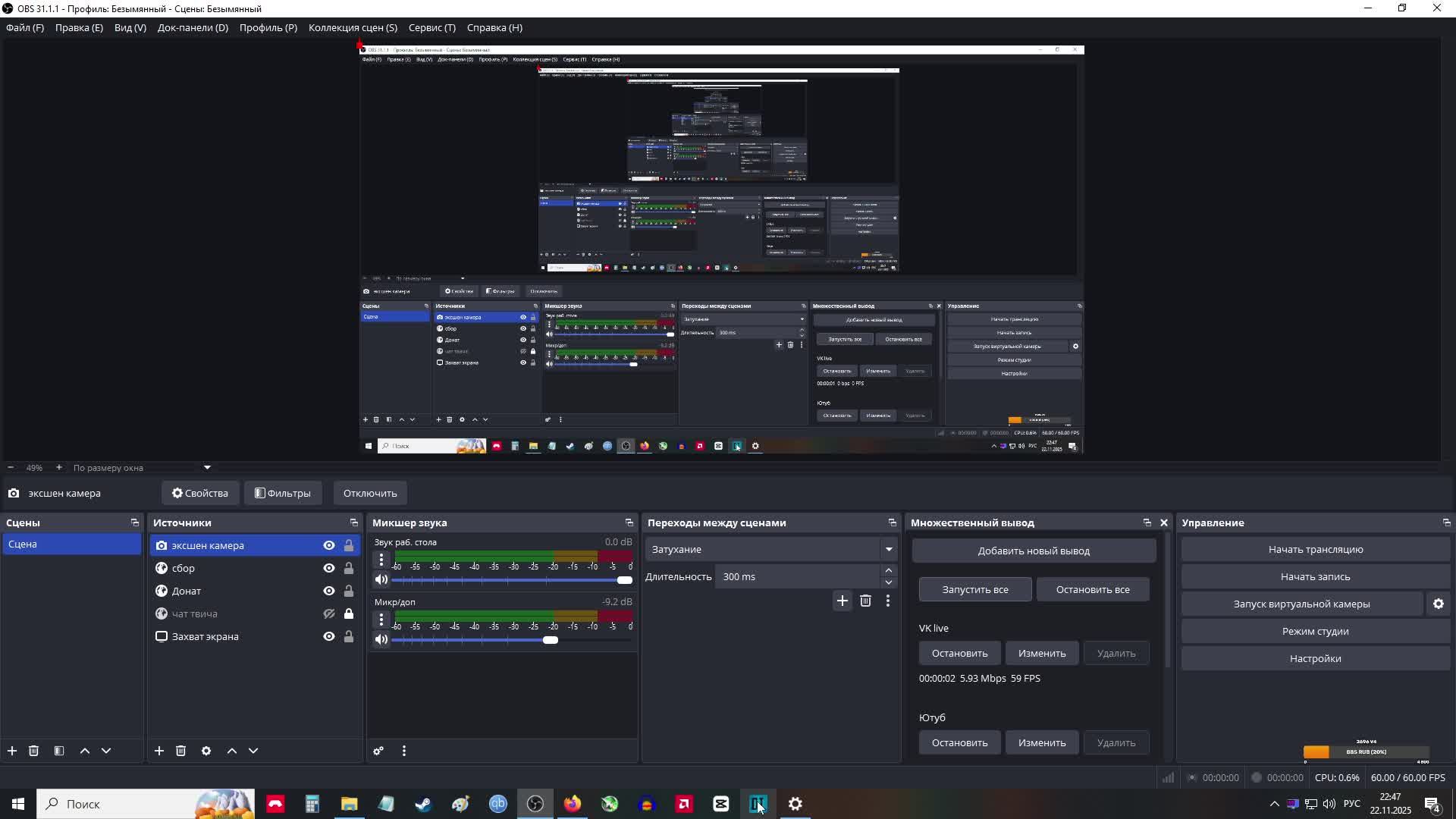This screenshot has height=819, width=1456.
Task: Open Микр/доп three-dot options menu
Action: click(x=381, y=620)
